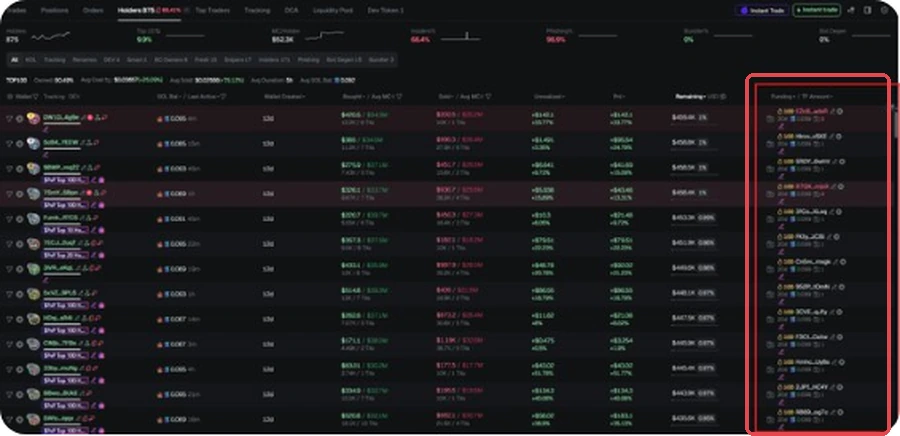Click the purple tag under wallet 9BWP
This screenshot has width=900, height=436.
click(x=65, y=180)
